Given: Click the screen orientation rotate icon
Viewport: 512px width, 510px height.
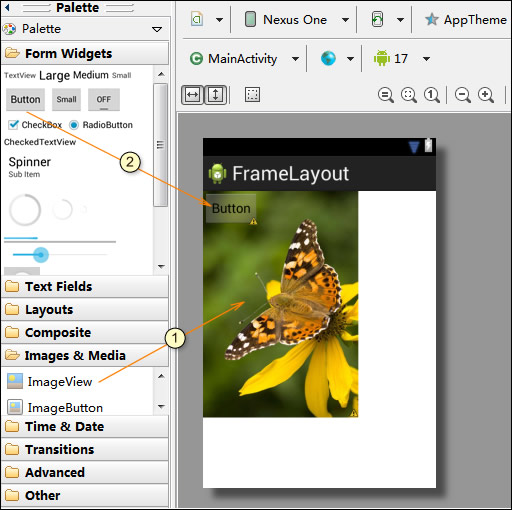Looking at the screenshot, I should click(377, 19).
